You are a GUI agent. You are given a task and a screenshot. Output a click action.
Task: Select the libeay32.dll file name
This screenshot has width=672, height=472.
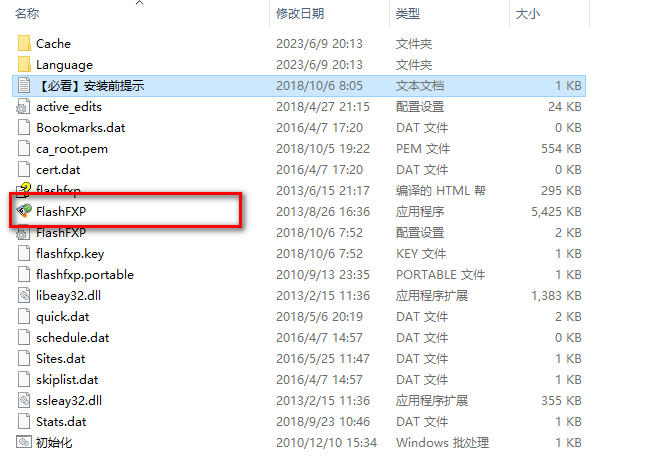[x=69, y=296]
